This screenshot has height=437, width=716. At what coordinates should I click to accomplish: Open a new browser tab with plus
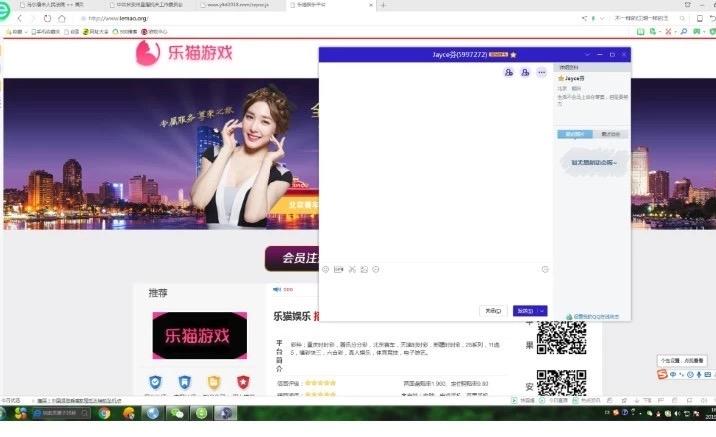(383, 5)
